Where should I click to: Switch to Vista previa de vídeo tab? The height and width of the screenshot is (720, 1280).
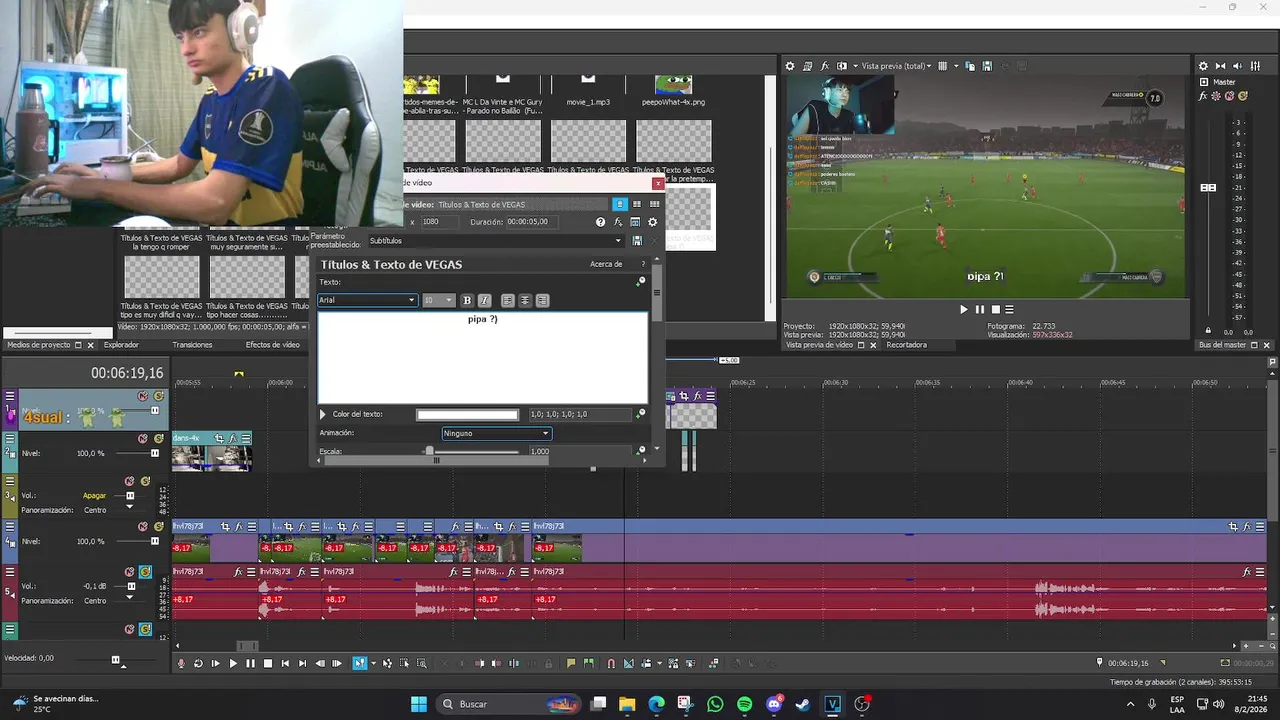[820, 345]
